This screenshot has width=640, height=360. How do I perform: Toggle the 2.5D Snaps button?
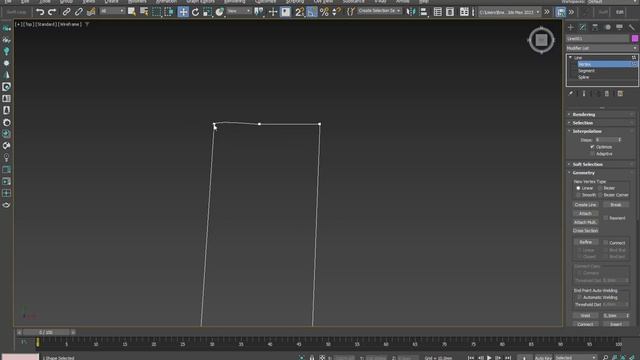(x=299, y=12)
